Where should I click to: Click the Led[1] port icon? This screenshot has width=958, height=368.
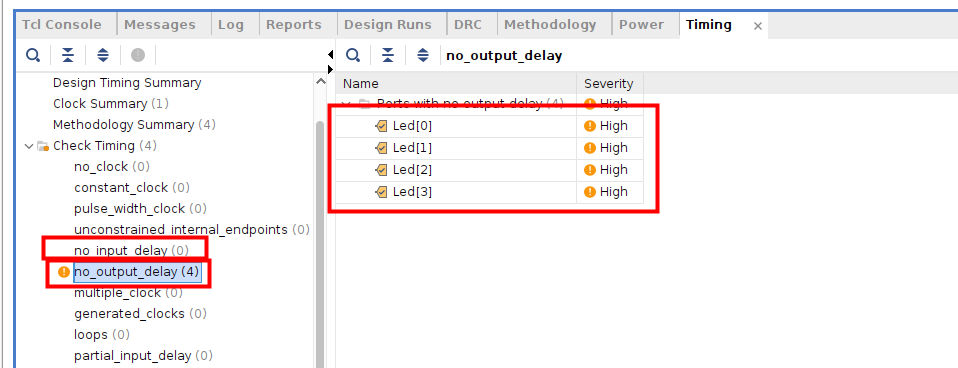(382, 148)
